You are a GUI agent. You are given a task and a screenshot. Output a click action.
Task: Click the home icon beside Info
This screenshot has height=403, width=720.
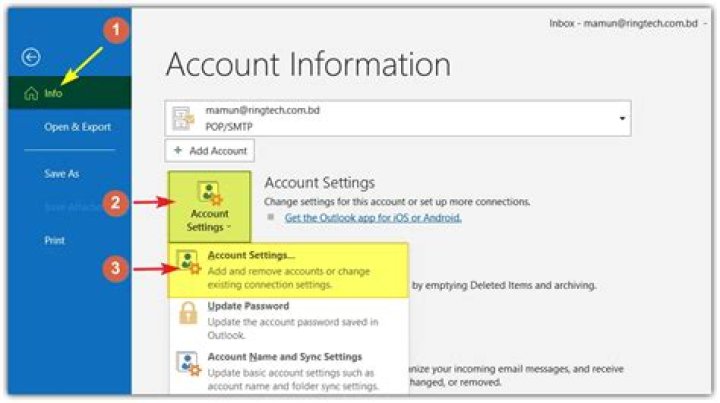tap(31, 93)
